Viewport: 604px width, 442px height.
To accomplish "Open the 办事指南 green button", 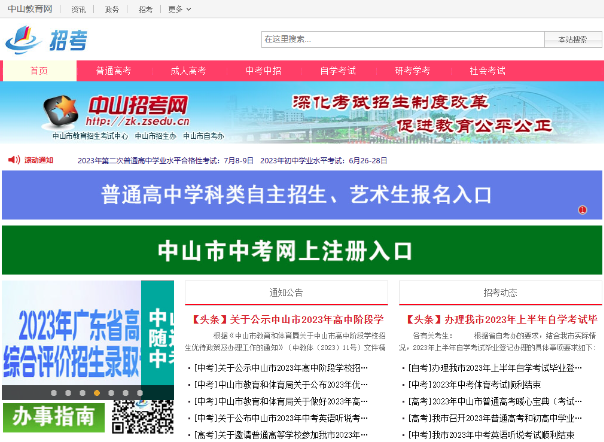I will [x=54, y=417].
